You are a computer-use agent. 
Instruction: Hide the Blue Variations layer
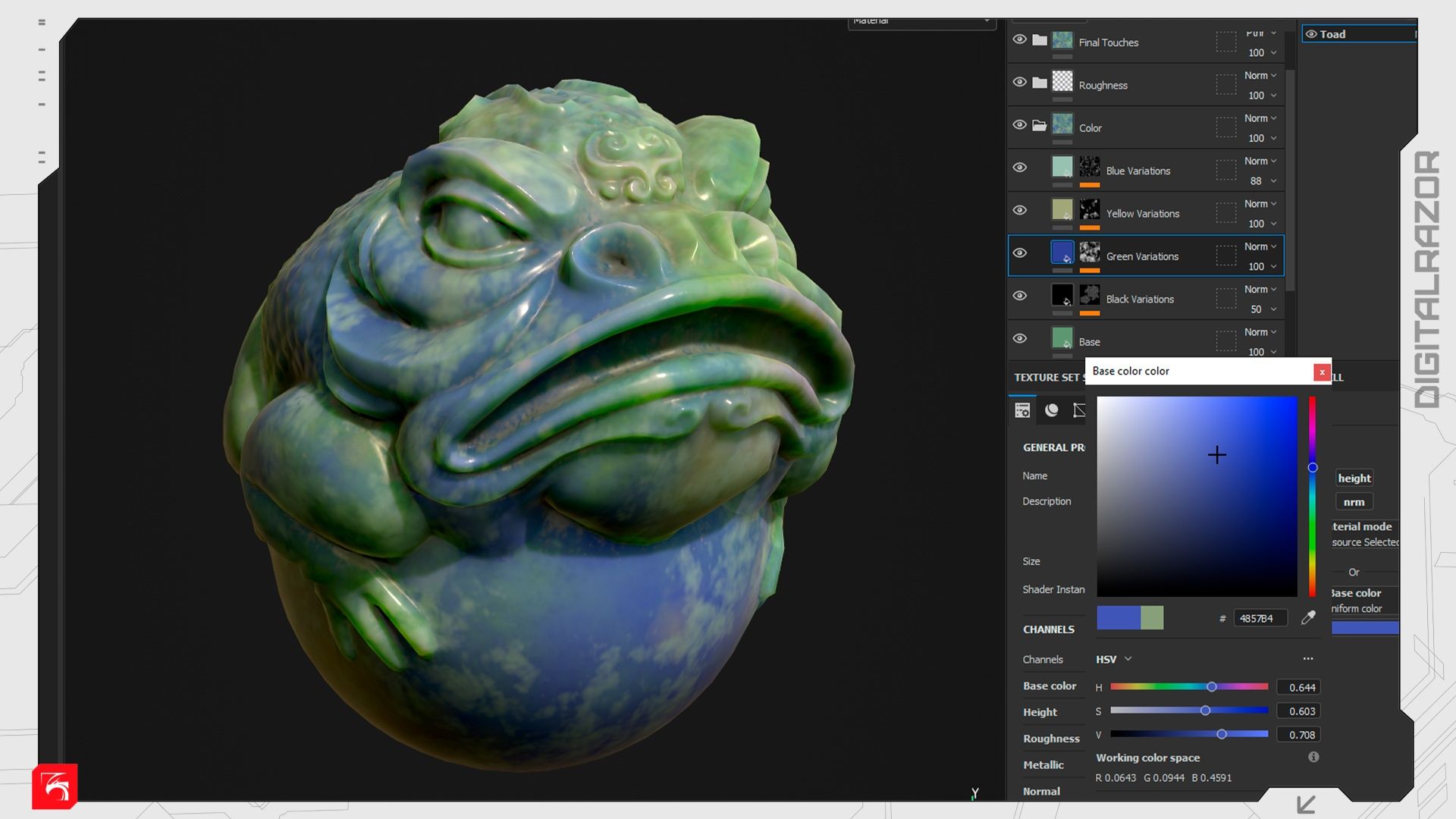(x=1020, y=167)
